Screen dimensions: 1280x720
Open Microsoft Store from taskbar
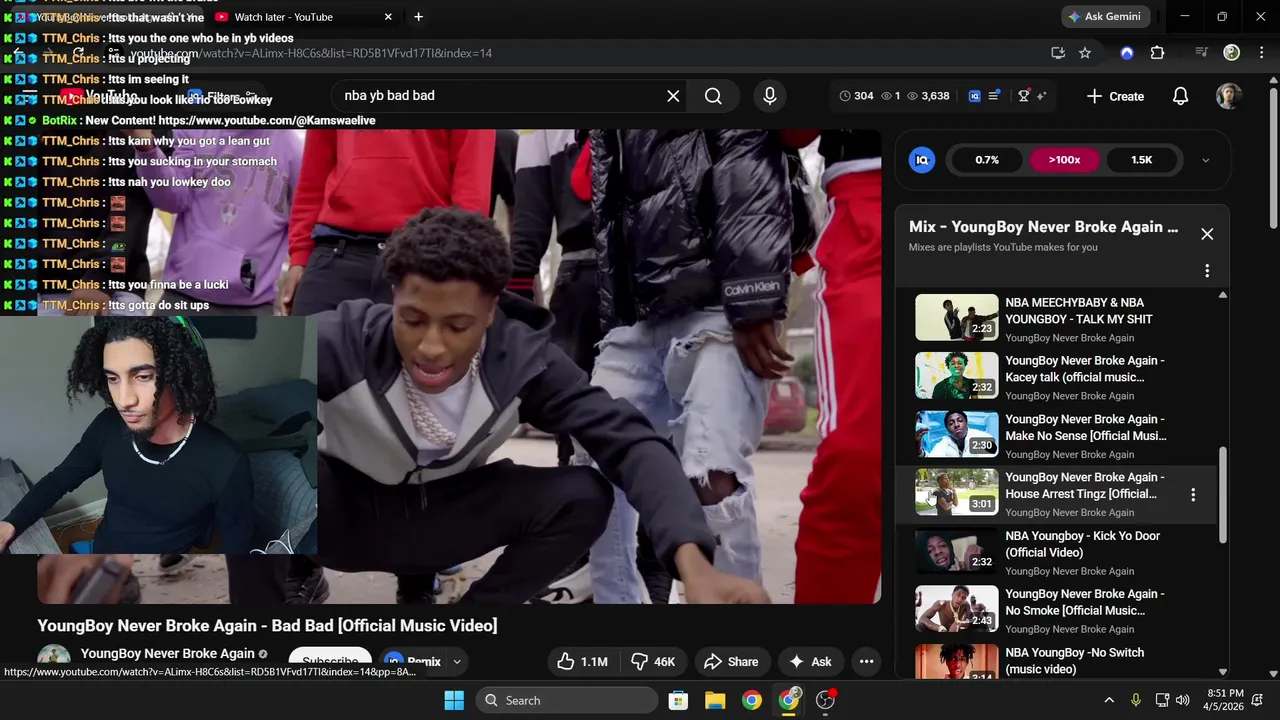click(678, 700)
